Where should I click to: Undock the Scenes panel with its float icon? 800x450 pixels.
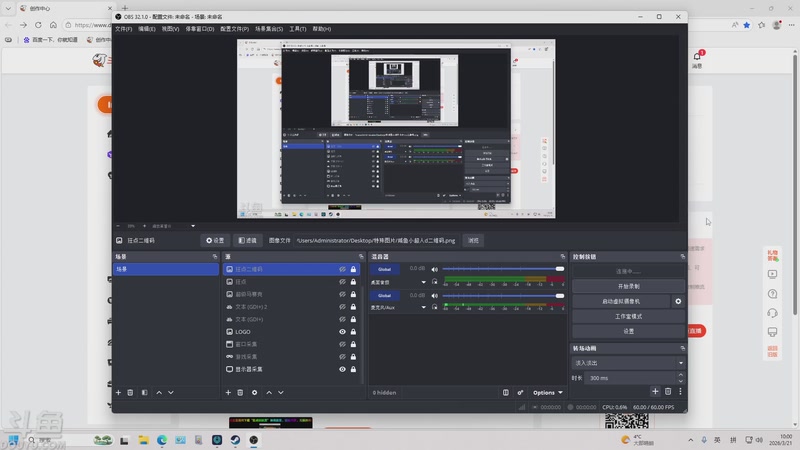pyautogui.click(x=215, y=256)
